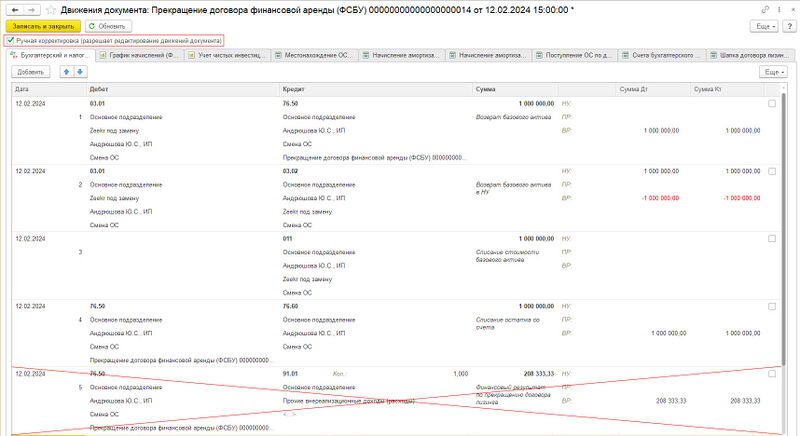Go back using the left arrow
This screenshot has width=800, height=436.
click(x=13, y=8)
